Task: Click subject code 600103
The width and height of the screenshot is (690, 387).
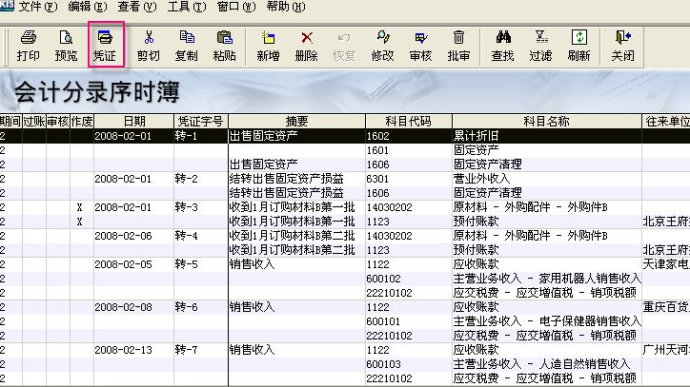Action: pos(383,364)
